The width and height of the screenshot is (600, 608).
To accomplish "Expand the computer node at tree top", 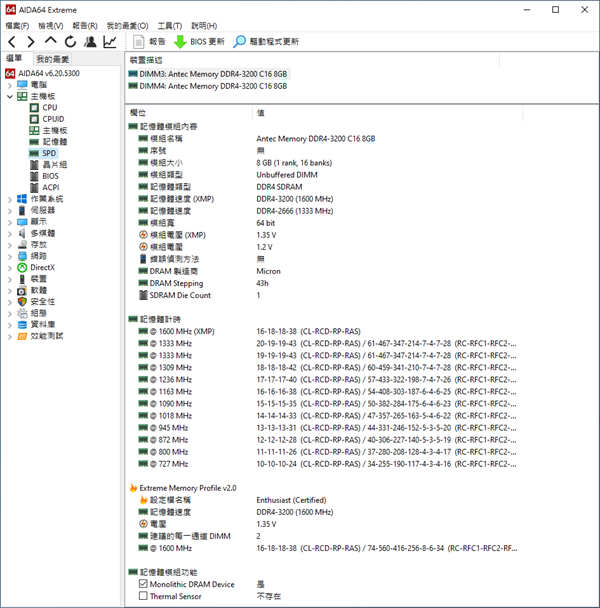I will coord(10,85).
